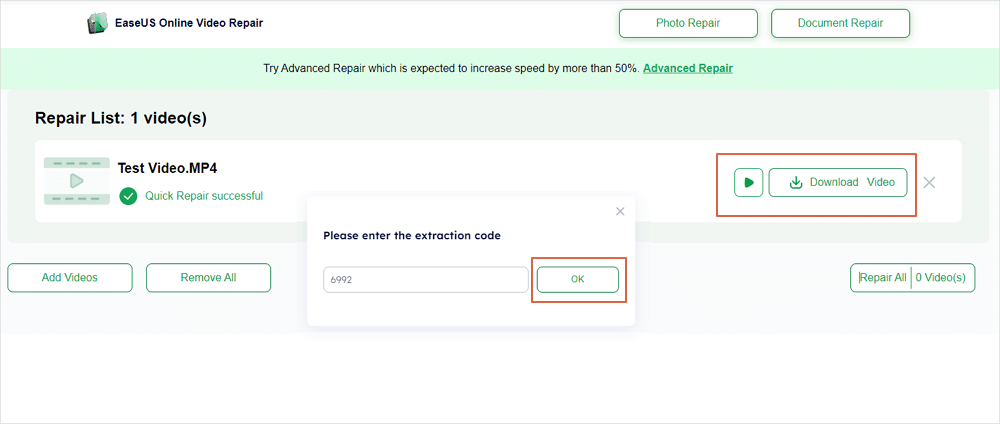The image size is (1000, 424).
Task: Open Document Repair
Action: pos(840,23)
